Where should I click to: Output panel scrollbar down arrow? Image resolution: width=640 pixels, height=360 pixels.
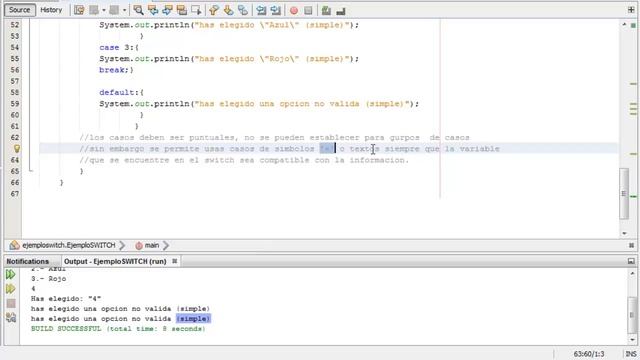pyautogui.click(x=632, y=340)
